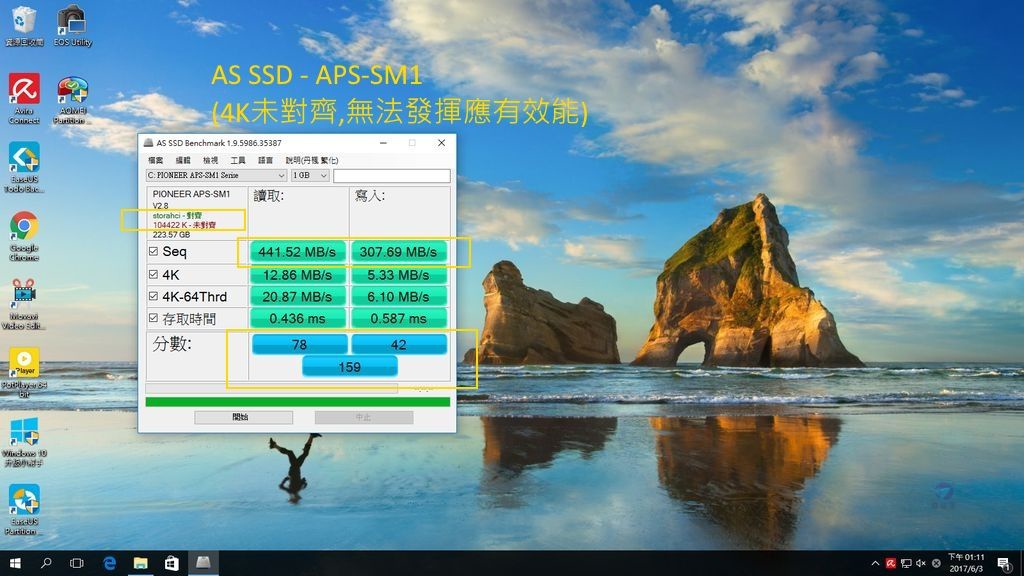Image resolution: width=1024 pixels, height=576 pixels.
Task: Click the write access time 0.587 ms
Action: pos(398,318)
